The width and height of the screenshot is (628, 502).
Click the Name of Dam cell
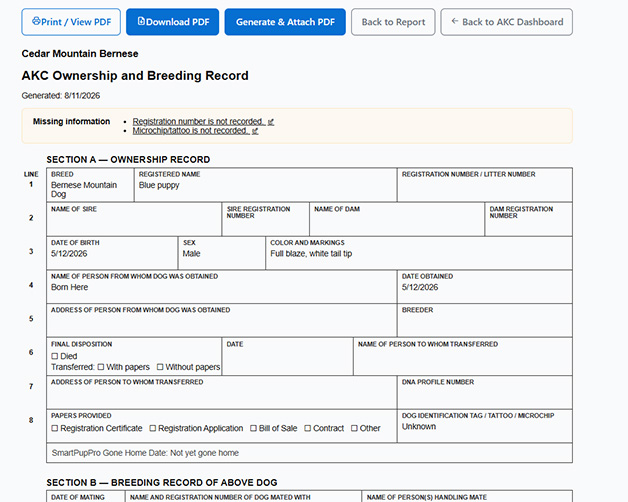tap(397, 219)
